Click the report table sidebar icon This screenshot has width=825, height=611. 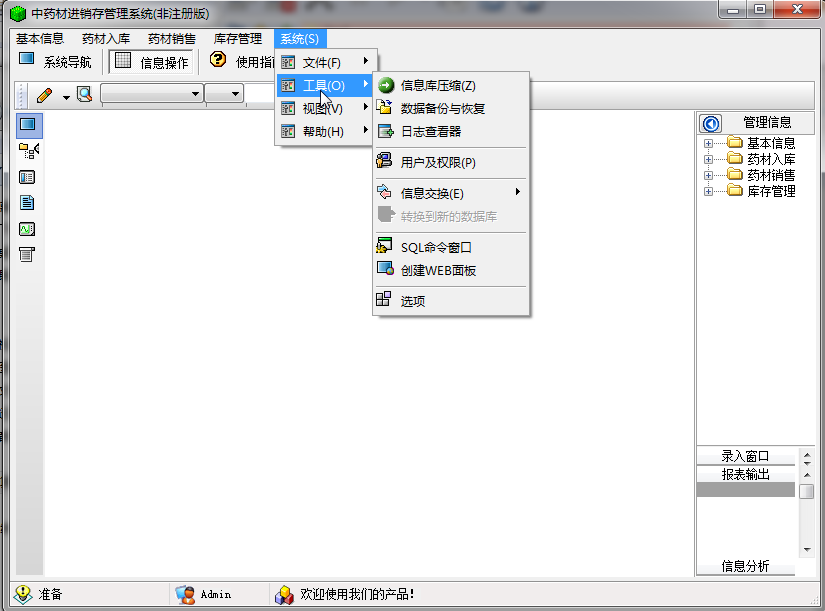click(x=27, y=255)
